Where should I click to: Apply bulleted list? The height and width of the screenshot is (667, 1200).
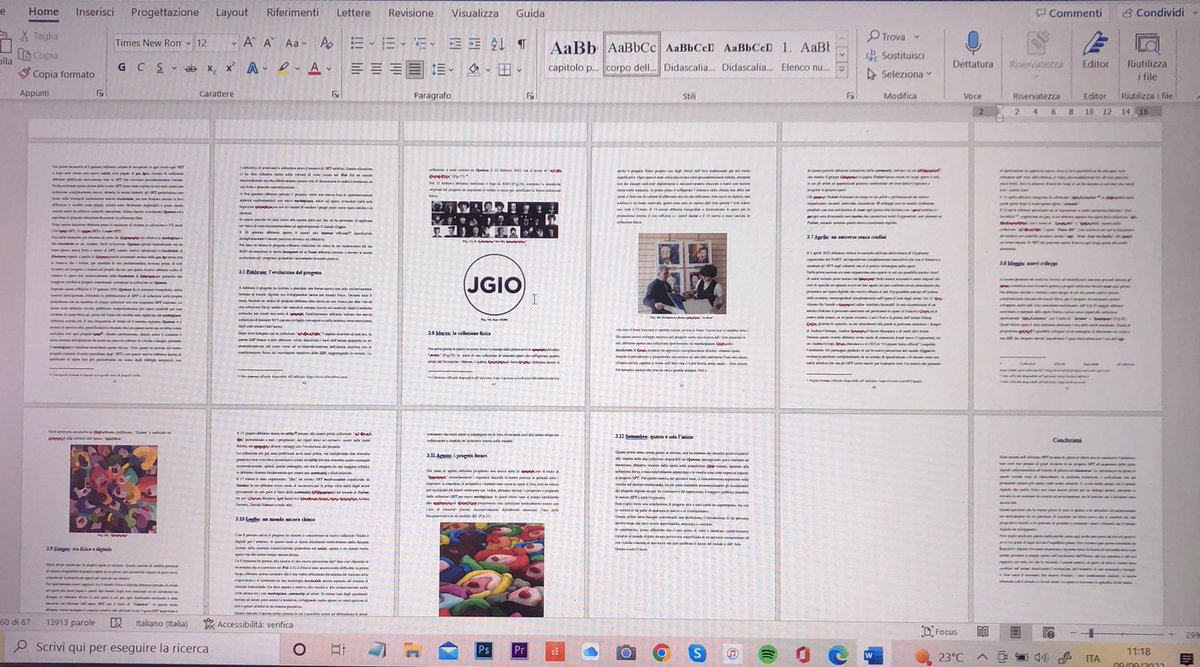[357, 44]
